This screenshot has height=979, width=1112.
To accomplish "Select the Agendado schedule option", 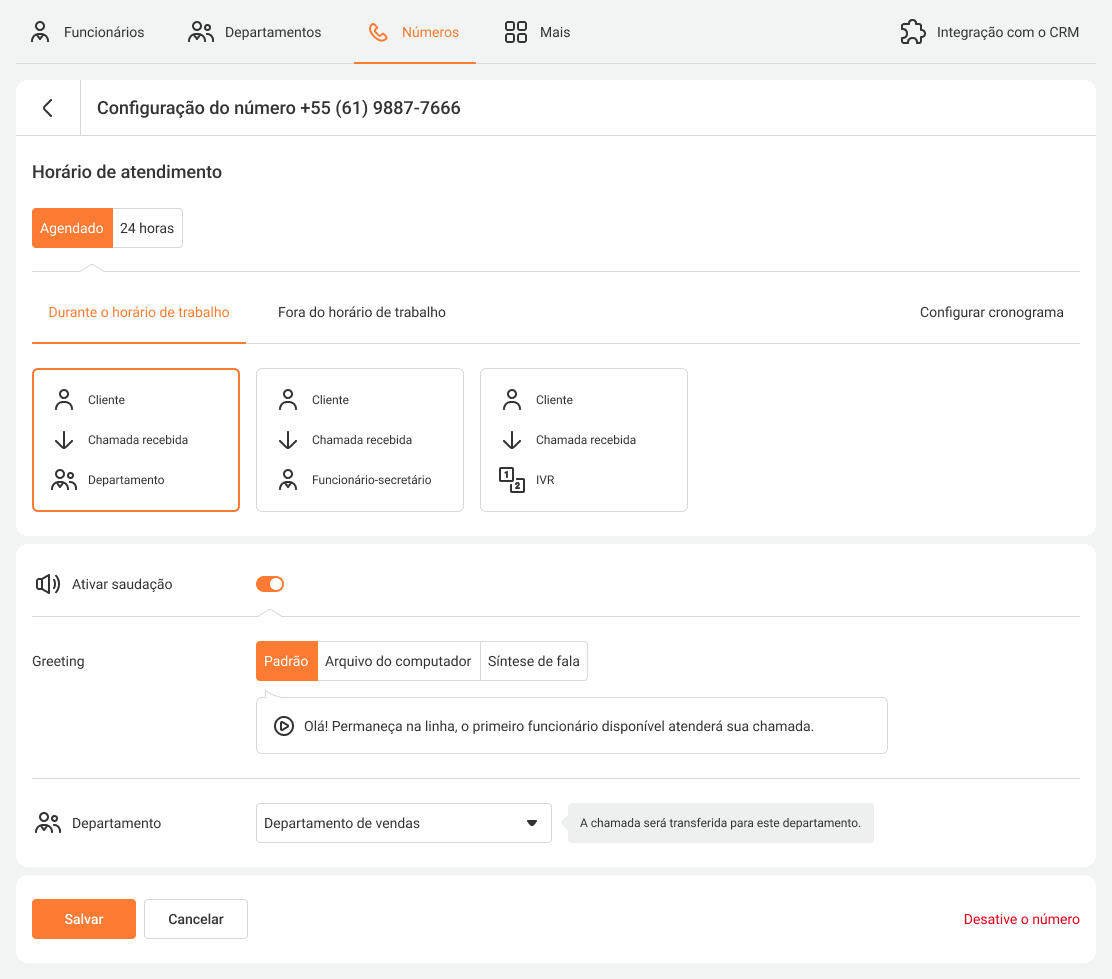I will pos(72,228).
